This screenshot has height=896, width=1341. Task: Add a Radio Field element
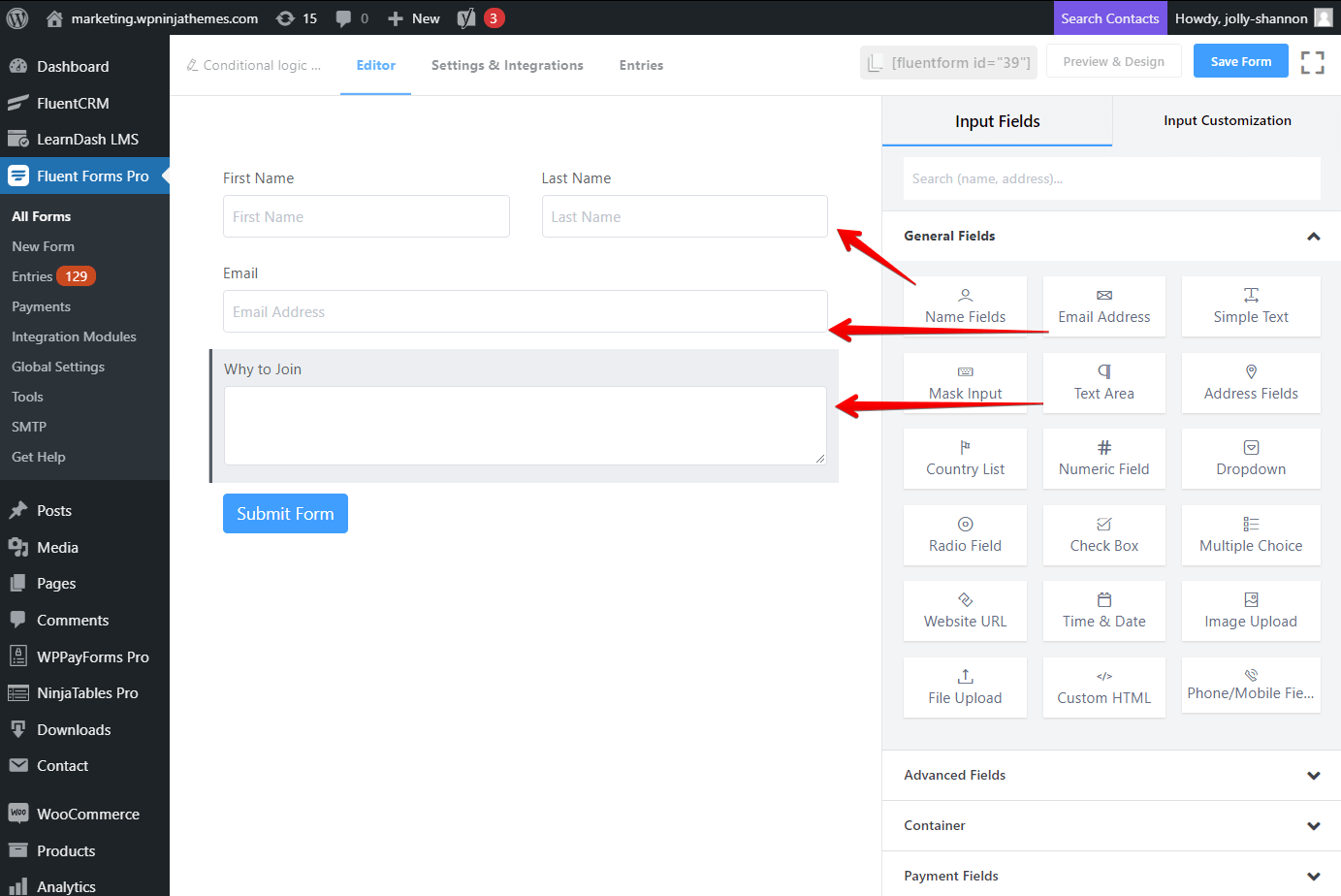[965, 535]
